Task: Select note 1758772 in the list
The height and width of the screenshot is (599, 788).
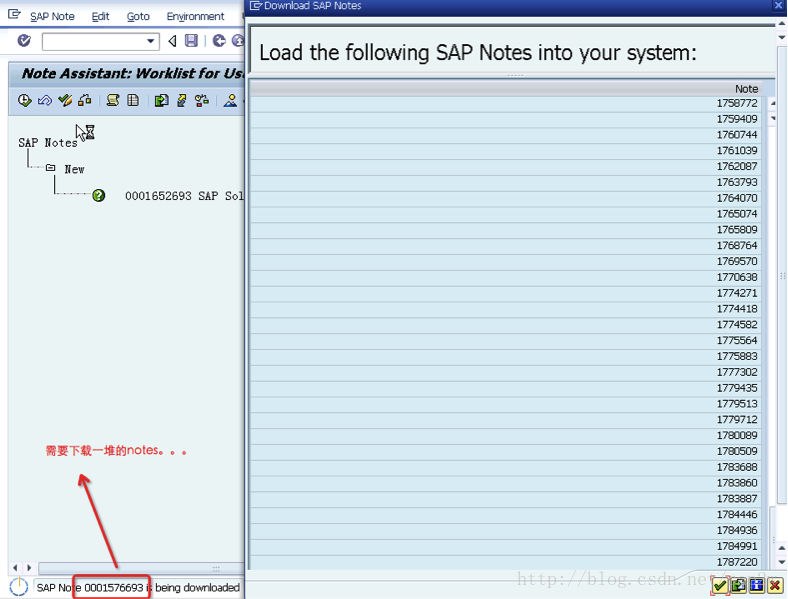Action: pyautogui.click(x=506, y=103)
